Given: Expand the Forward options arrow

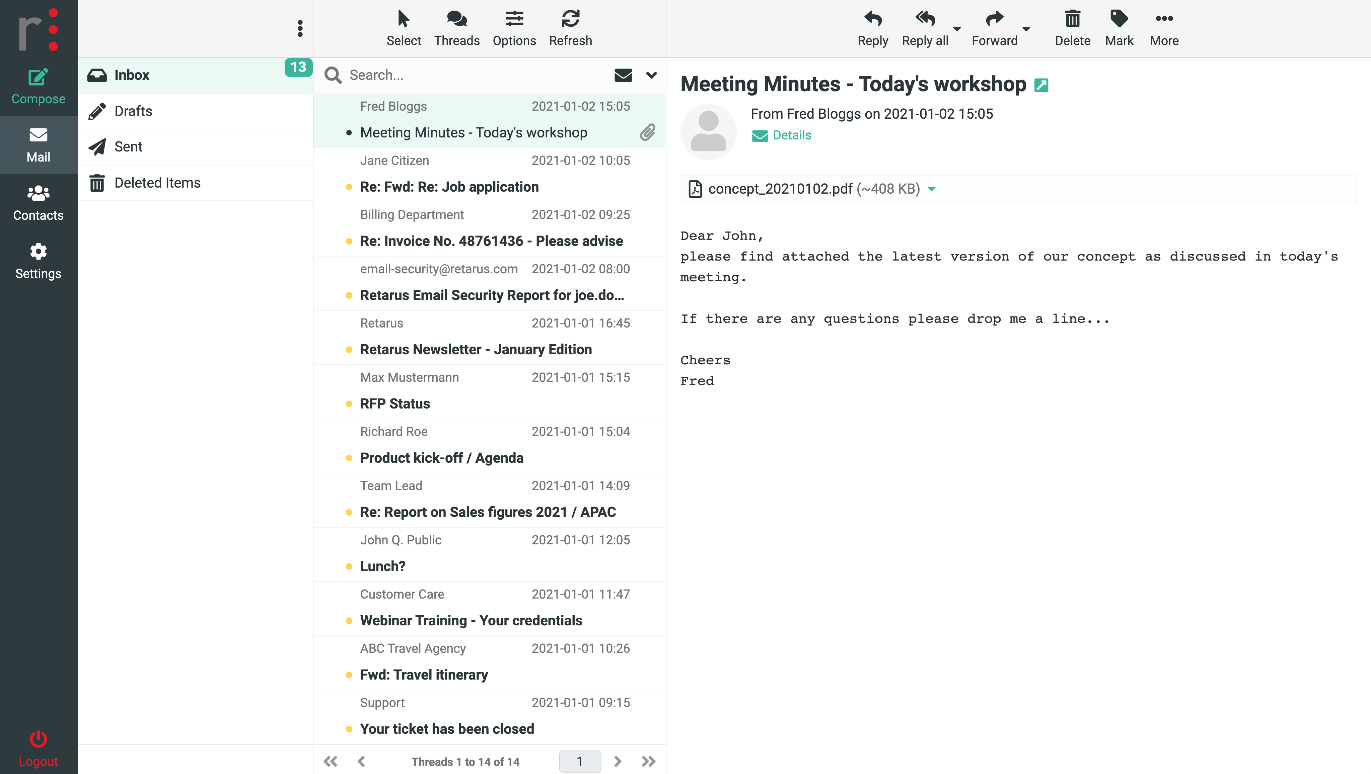Looking at the screenshot, I should tap(1026, 29).
